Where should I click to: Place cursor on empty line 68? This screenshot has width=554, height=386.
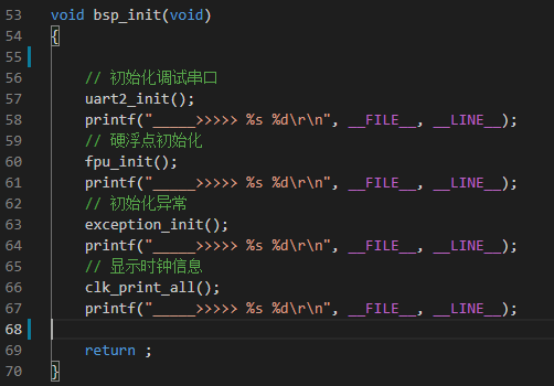(x=302, y=329)
